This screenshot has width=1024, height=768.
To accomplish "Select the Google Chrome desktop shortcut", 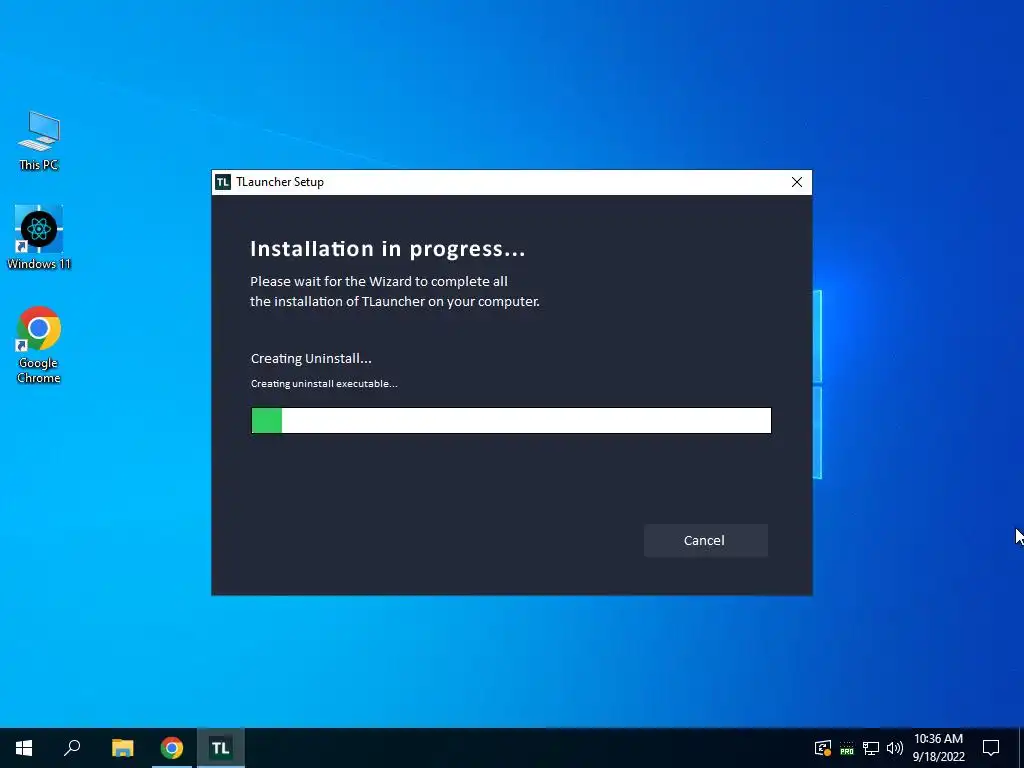I will point(39,345).
